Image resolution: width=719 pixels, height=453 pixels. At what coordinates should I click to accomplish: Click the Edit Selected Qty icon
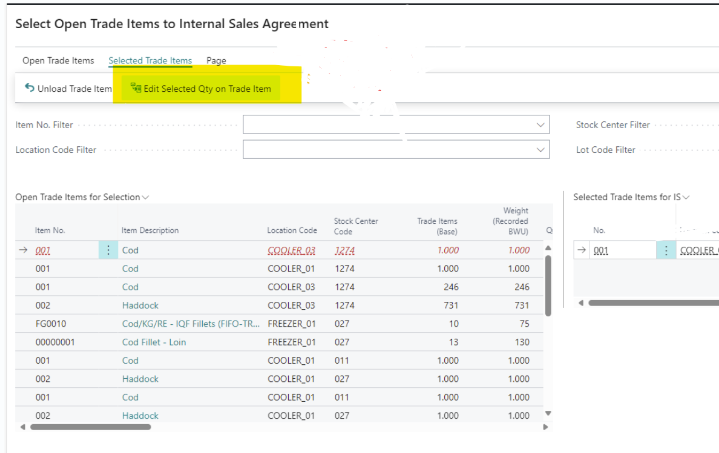[135, 89]
